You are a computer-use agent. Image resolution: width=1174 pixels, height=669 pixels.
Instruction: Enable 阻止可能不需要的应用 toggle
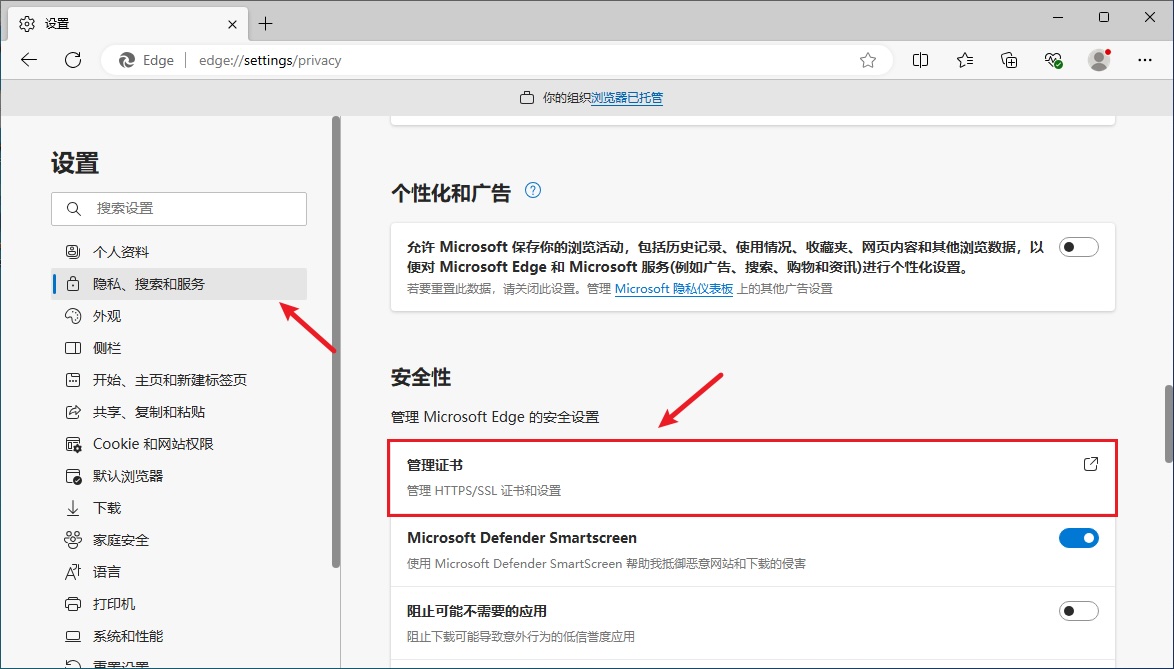click(x=1078, y=611)
